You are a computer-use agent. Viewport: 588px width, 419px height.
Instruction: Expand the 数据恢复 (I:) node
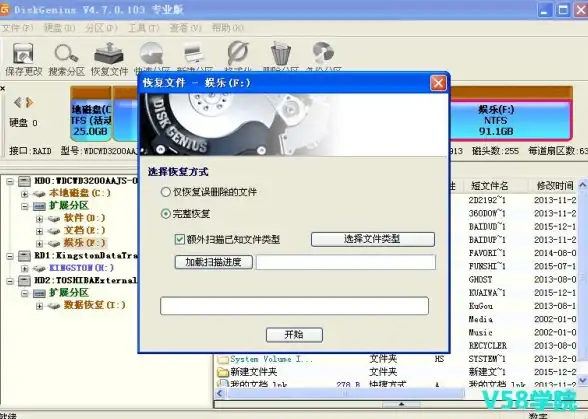click(39, 306)
